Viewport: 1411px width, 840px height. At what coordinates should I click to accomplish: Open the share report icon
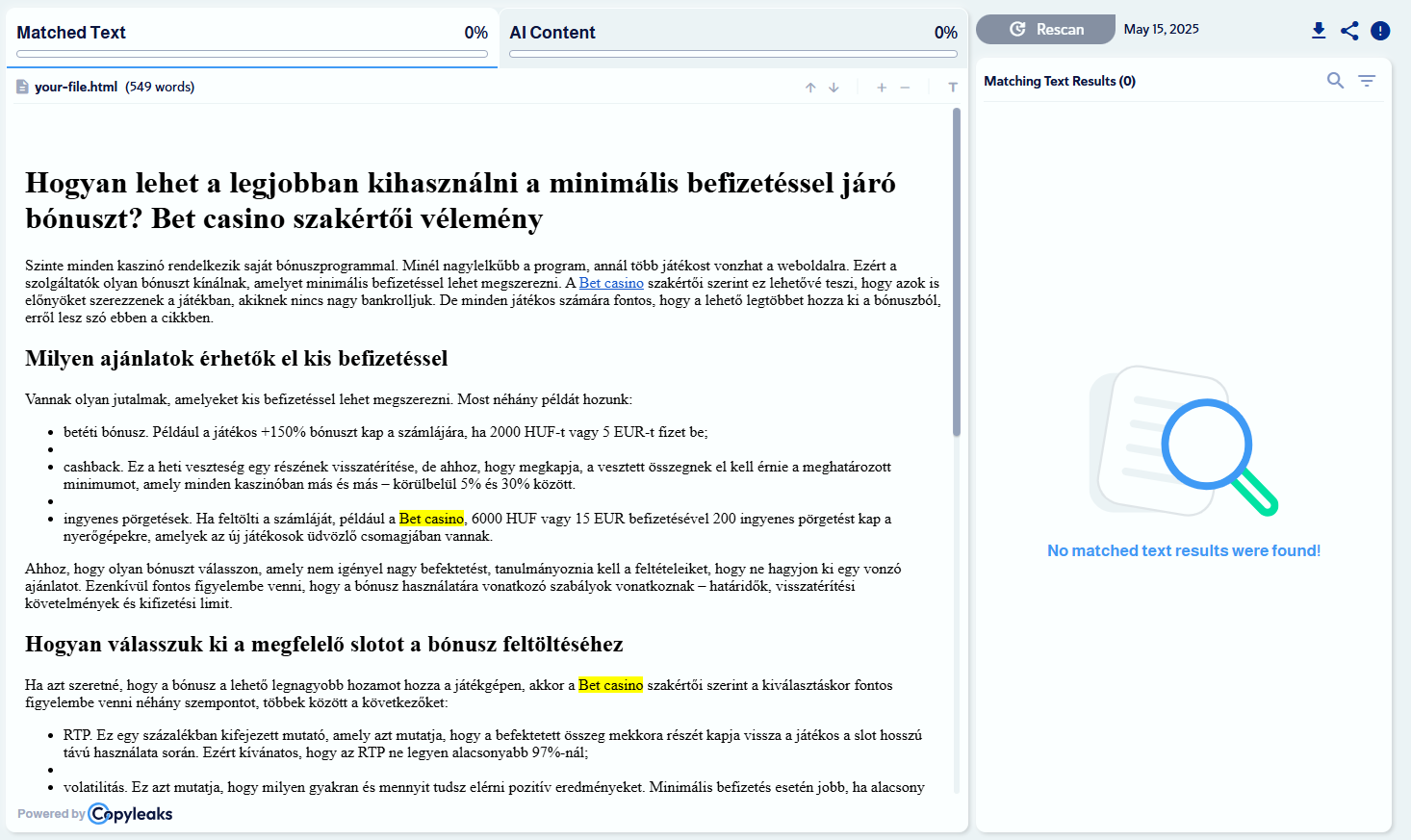(1349, 31)
